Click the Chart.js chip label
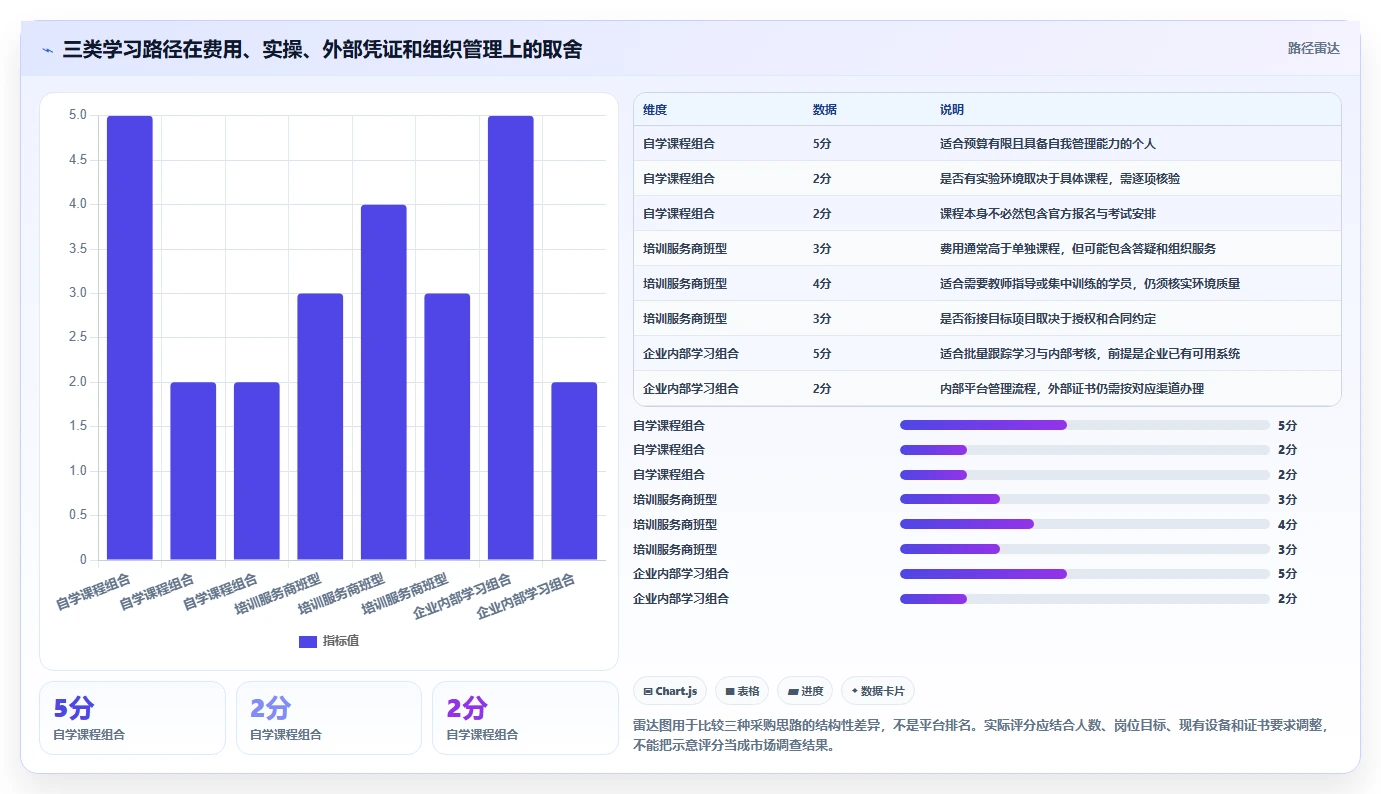The image size is (1381, 794). [676, 691]
